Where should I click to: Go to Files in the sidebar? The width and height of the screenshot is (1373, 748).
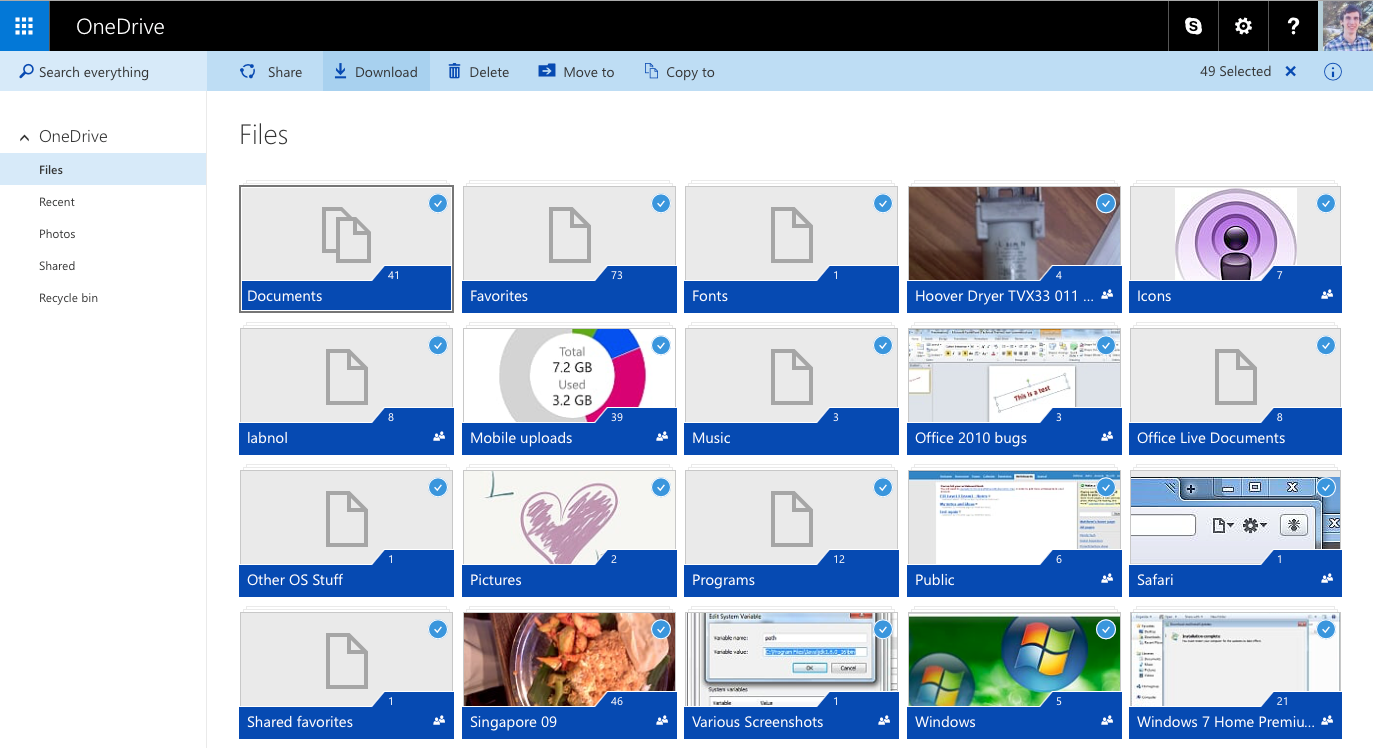pos(103,170)
